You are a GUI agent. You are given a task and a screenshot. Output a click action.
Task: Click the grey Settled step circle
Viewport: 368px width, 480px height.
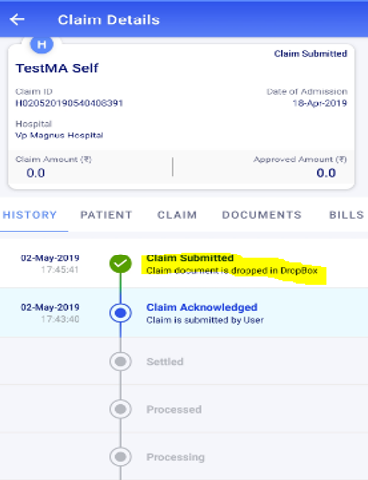coord(120,361)
